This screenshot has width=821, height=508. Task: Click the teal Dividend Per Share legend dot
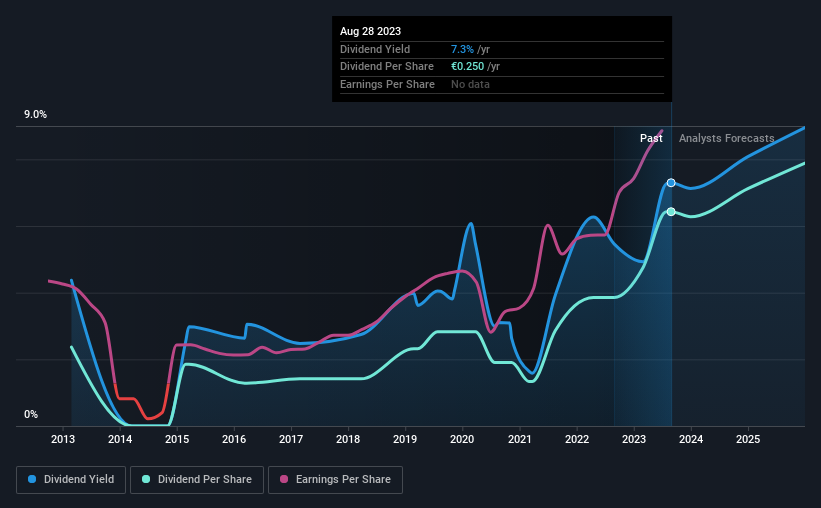pyautogui.click(x=146, y=479)
